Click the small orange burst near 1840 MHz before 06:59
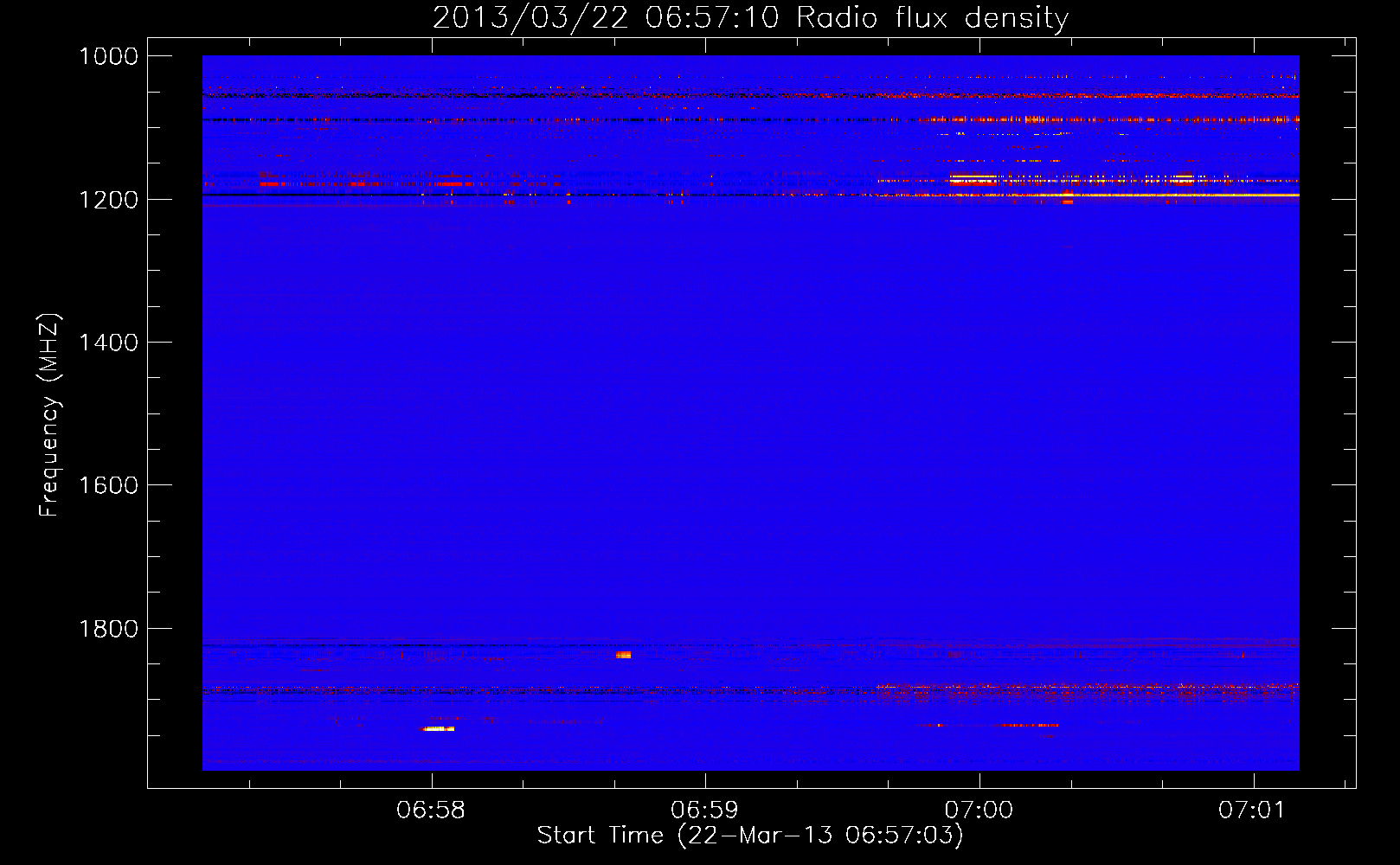This screenshot has width=1400, height=865. tap(623, 655)
